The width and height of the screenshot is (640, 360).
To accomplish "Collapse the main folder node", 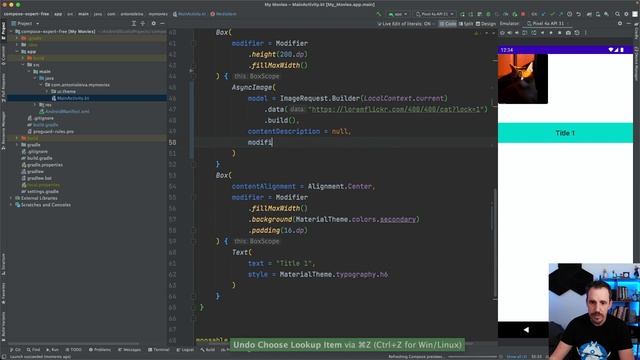I will pos(29,71).
